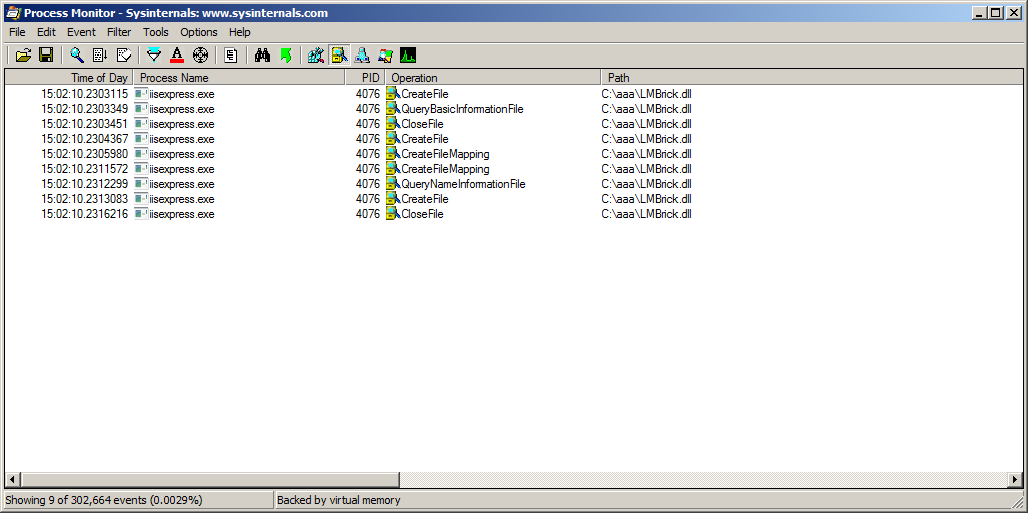Open the File menu
1028x513 pixels.
(x=17, y=31)
